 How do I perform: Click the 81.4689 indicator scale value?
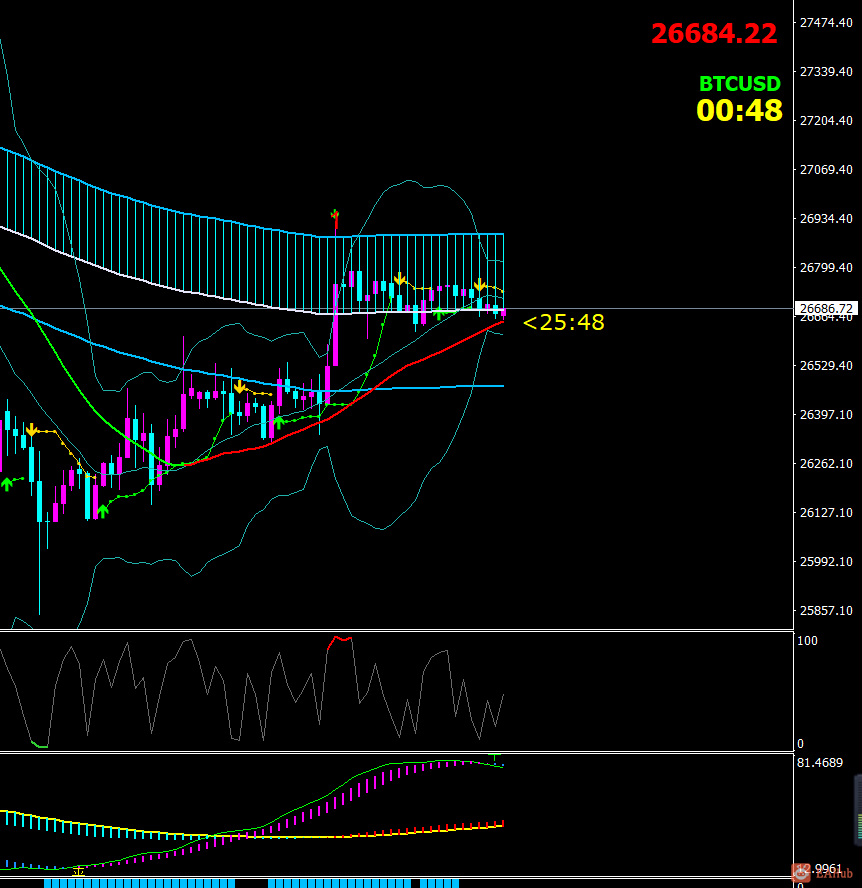pyautogui.click(x=820, y=763)
